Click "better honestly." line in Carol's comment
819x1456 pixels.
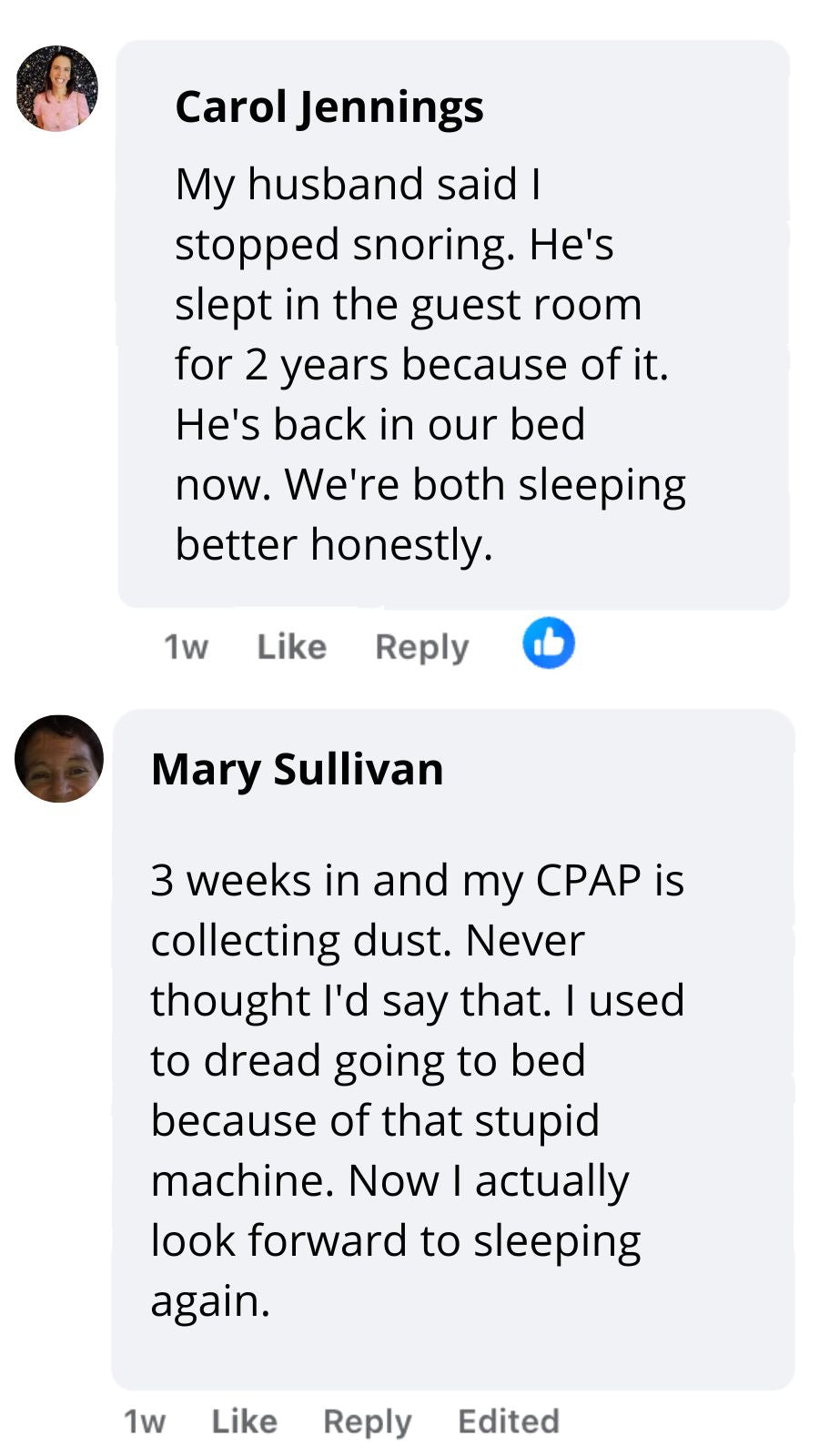point(333,544)
